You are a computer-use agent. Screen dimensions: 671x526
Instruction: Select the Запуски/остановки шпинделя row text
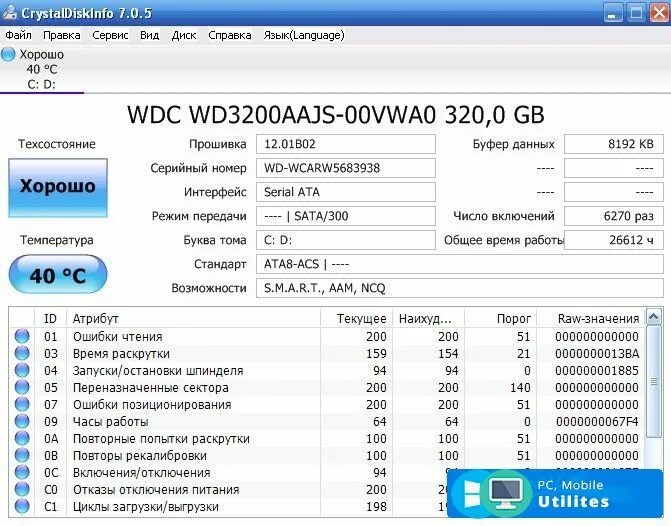158,371
